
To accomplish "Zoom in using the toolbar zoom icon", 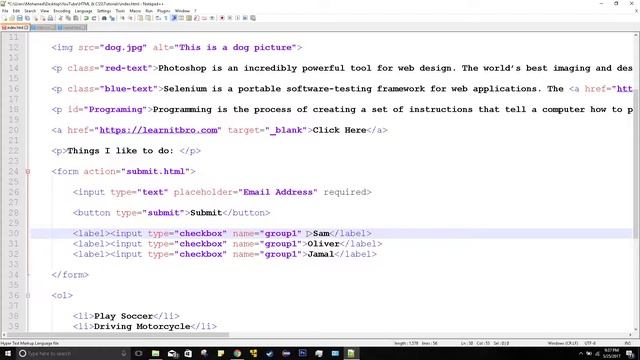I will [123, 18].
